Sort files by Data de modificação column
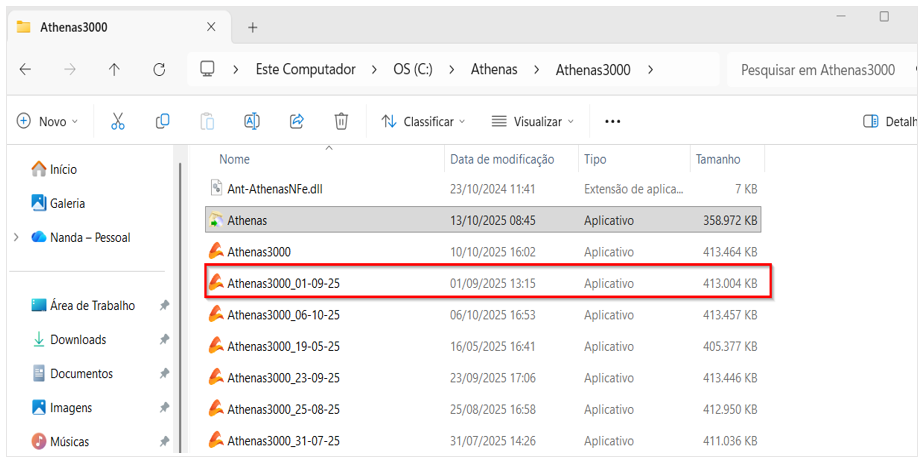923x461 pixels. click(x=502, y=159)
